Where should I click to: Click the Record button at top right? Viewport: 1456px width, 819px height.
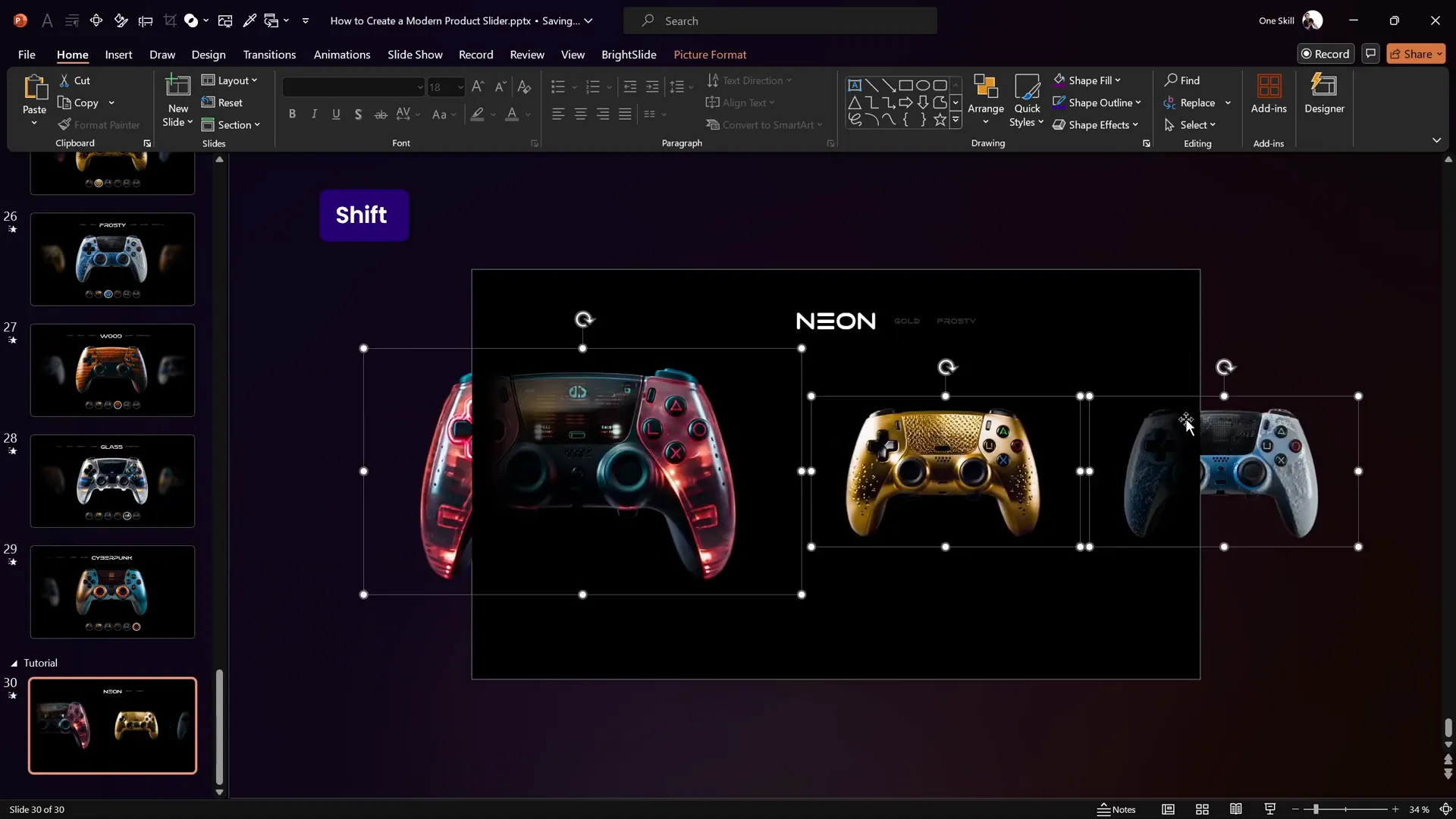[x=1326, y=54]
